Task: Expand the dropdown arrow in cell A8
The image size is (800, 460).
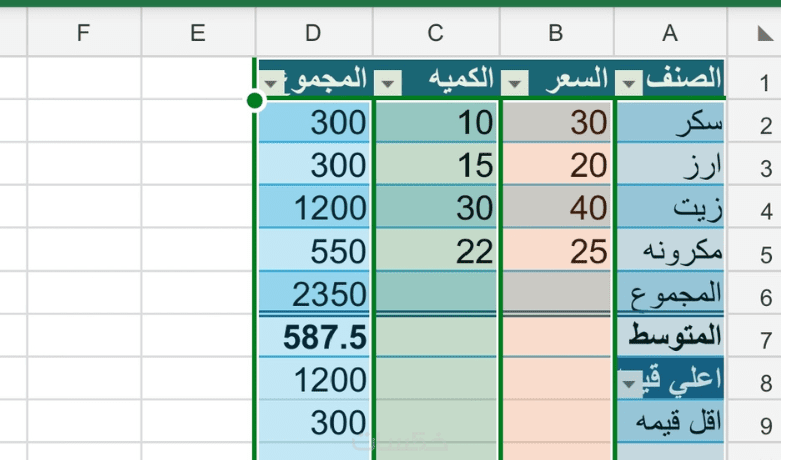Action: point(629,383)
